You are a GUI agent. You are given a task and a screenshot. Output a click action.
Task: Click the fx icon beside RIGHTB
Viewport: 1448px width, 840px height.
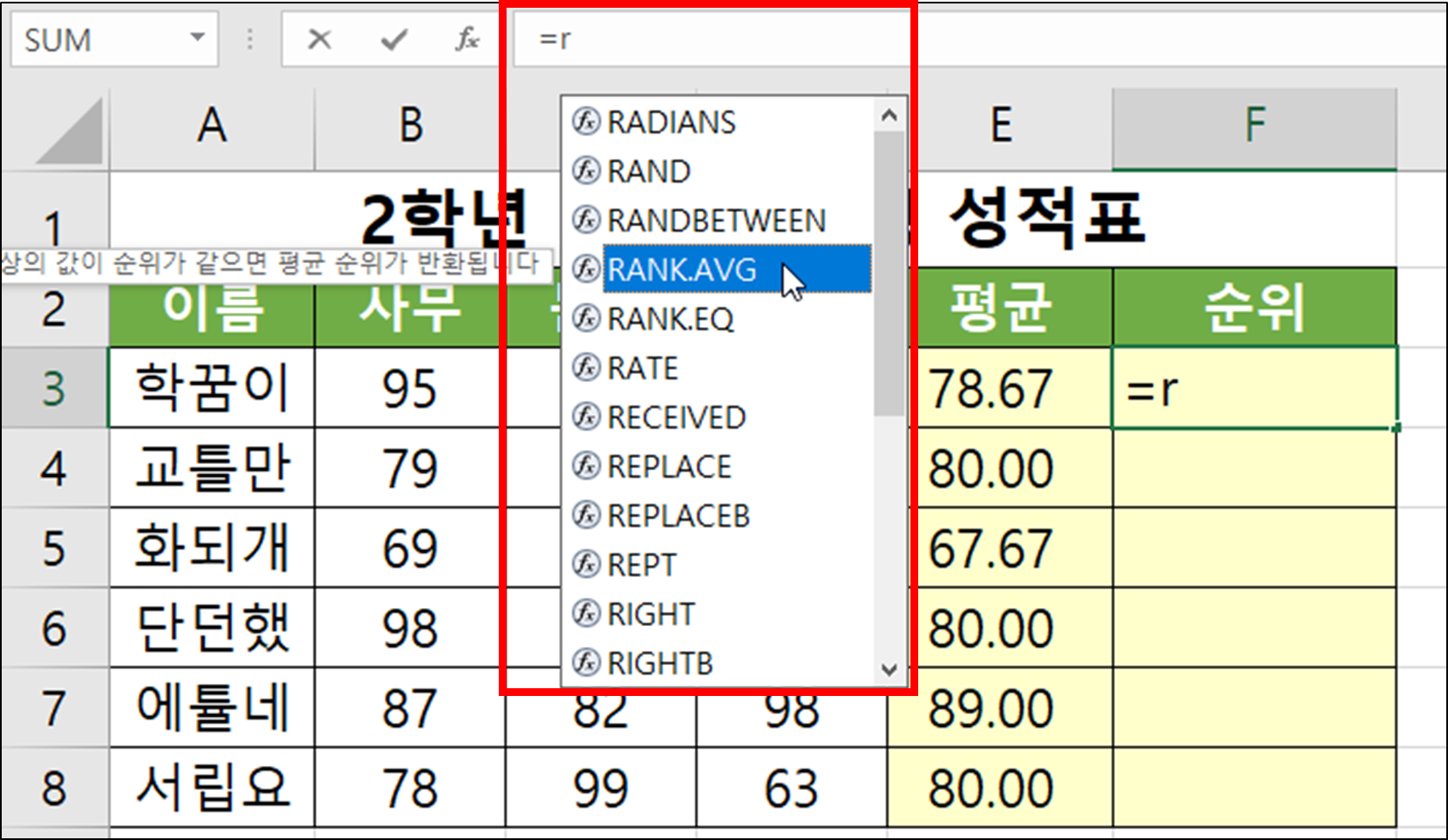pyautogui.click(x=586, y=663)
